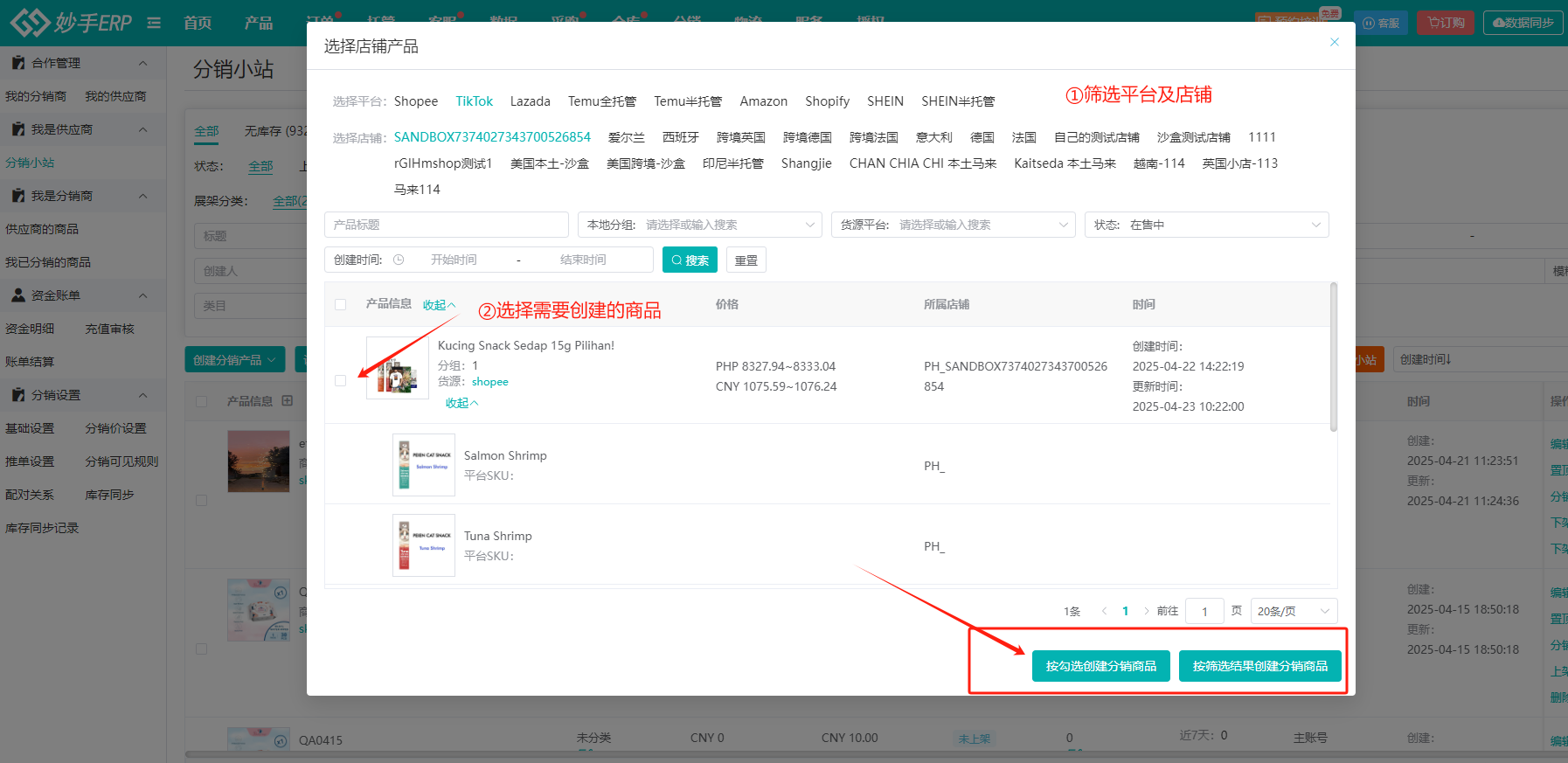
Task: Open the Kucing Snack Sedap product thumbnail
Action: 398,368
